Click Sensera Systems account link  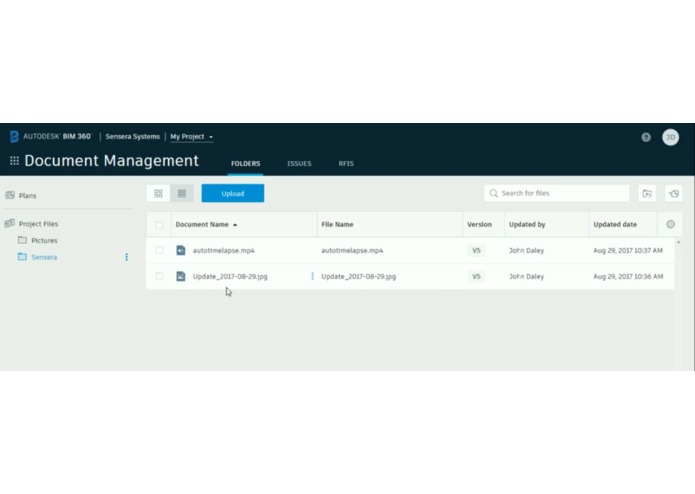[x=133, y=136]
